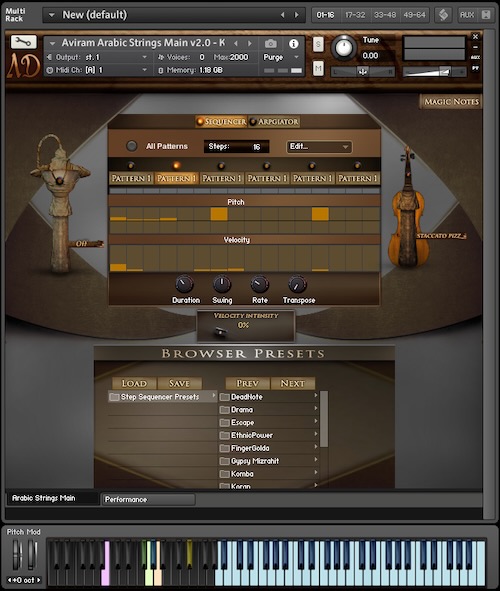
Task: Click the octave shift right arrow
Action: pyautogui.click(x=38, y=580)
